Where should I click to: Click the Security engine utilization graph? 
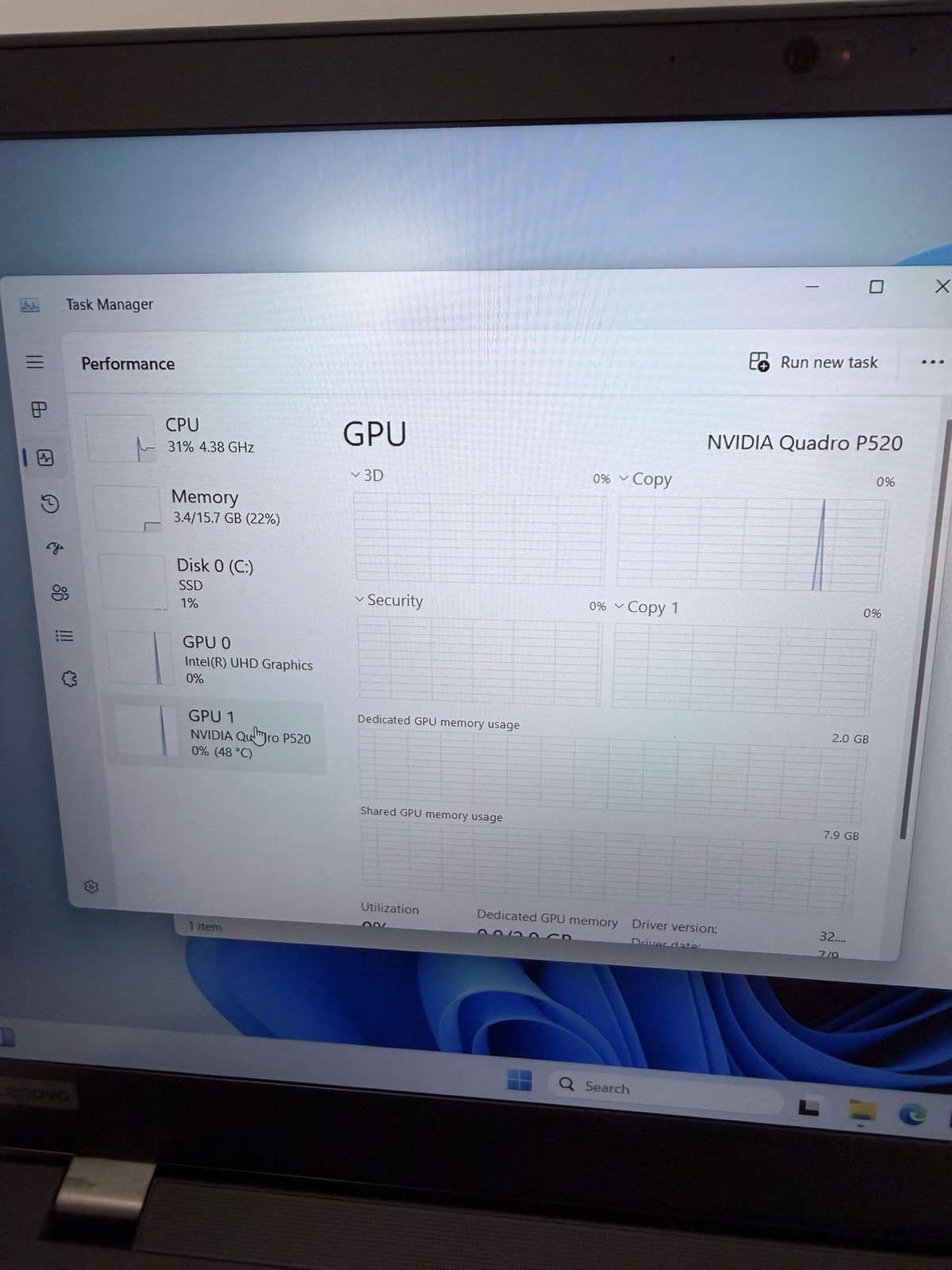click(x=479, y=663)
